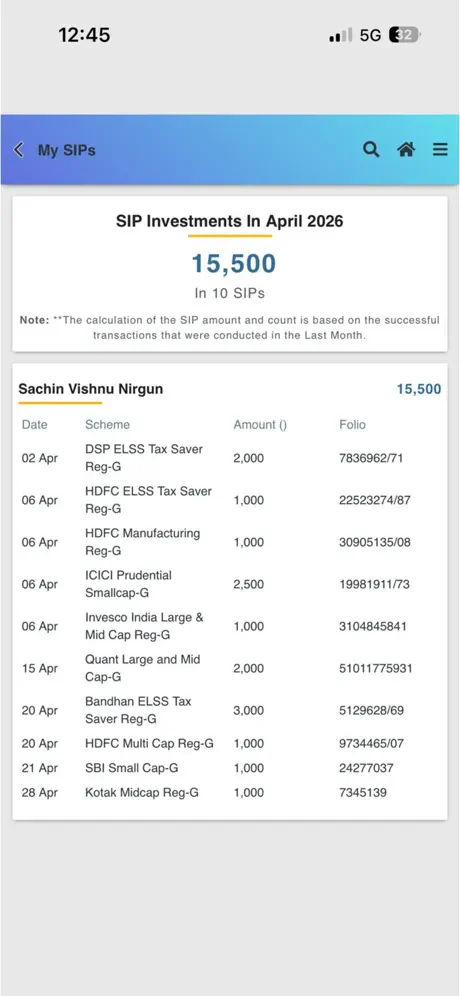Tap the battery indicator in status bar
This screenshot has width=460, height=996.
pyautogui.click(x=405, y=35)
